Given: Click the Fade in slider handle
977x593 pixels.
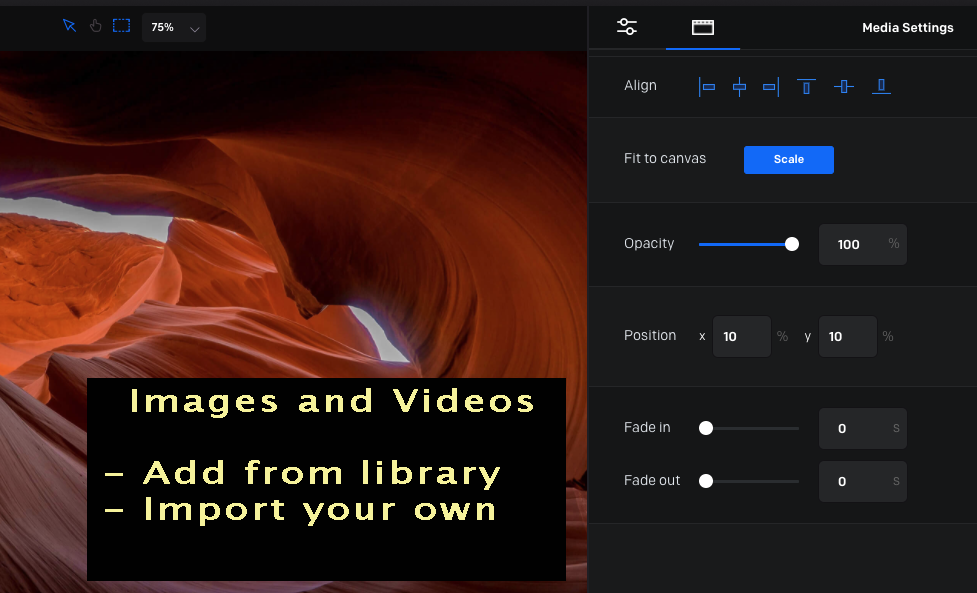Looking at the screenshot, I should point(706,428).
